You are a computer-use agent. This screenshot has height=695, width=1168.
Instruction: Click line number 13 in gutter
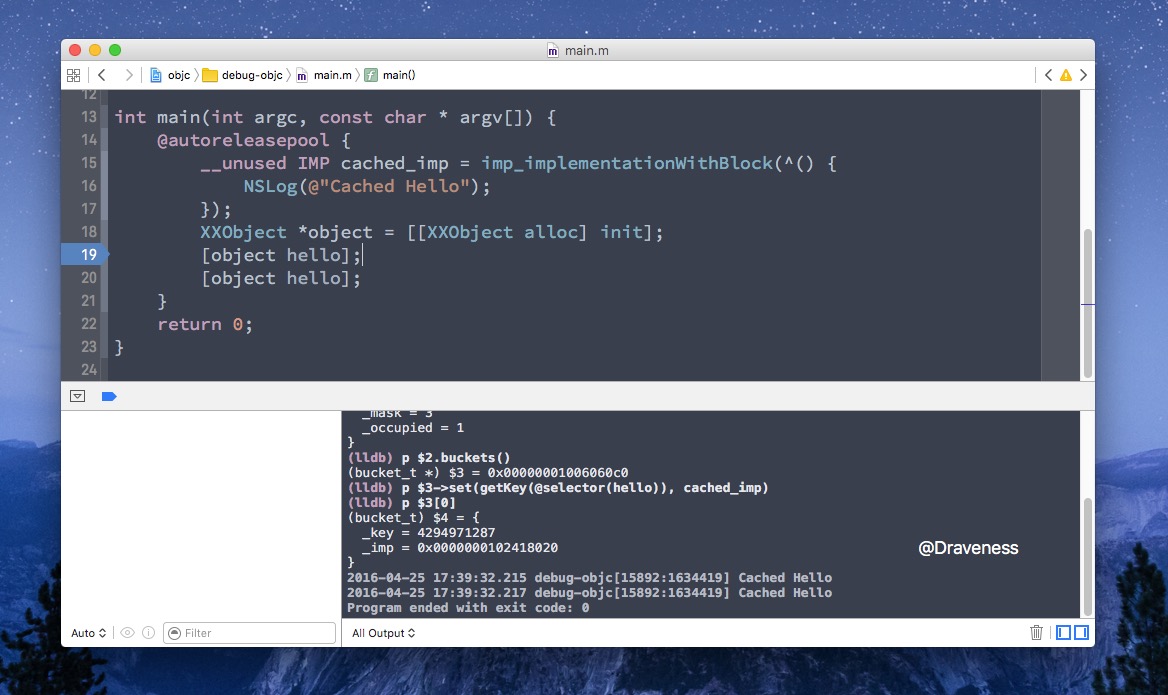tap(89, 117)
